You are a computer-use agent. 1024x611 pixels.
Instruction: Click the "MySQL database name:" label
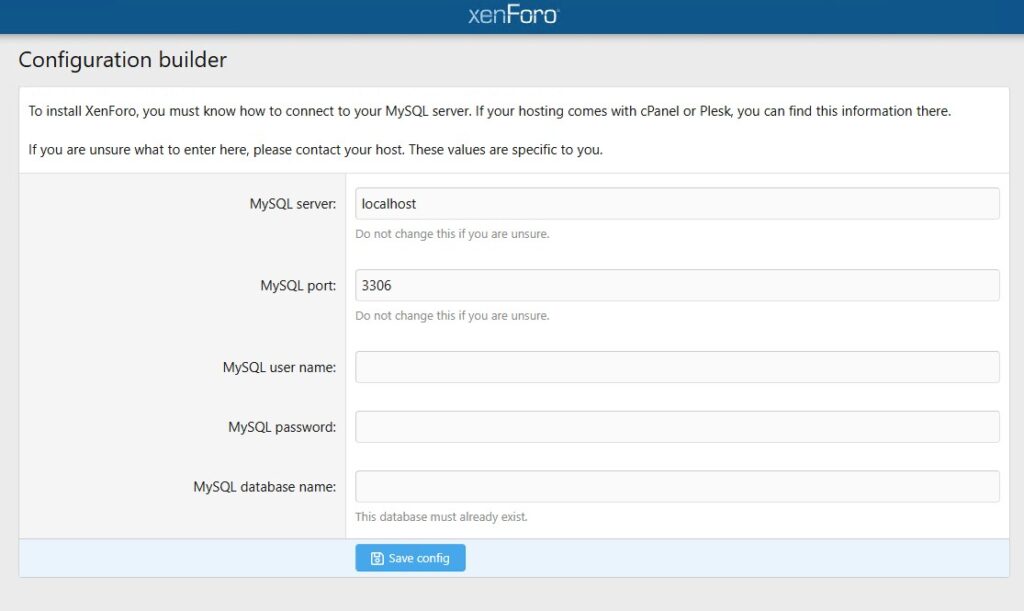tap(264, 487)
